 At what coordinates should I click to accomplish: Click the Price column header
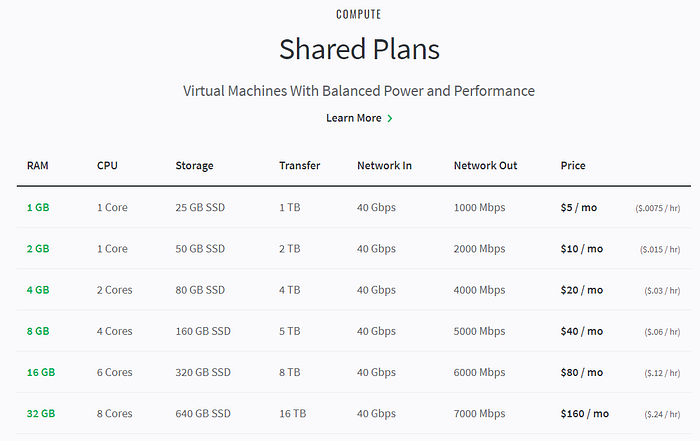[x=573, y=166]
